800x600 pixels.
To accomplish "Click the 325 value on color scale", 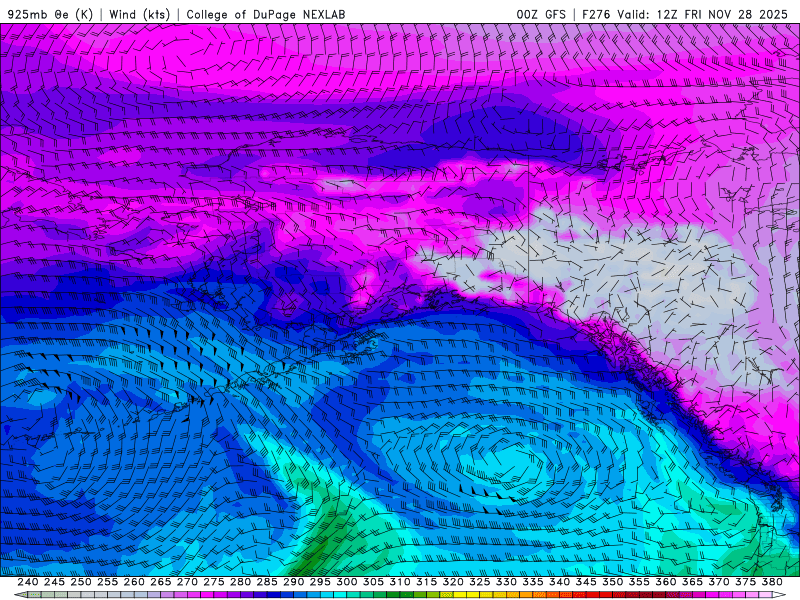I will pyautogui.click(x=479, y=582).
